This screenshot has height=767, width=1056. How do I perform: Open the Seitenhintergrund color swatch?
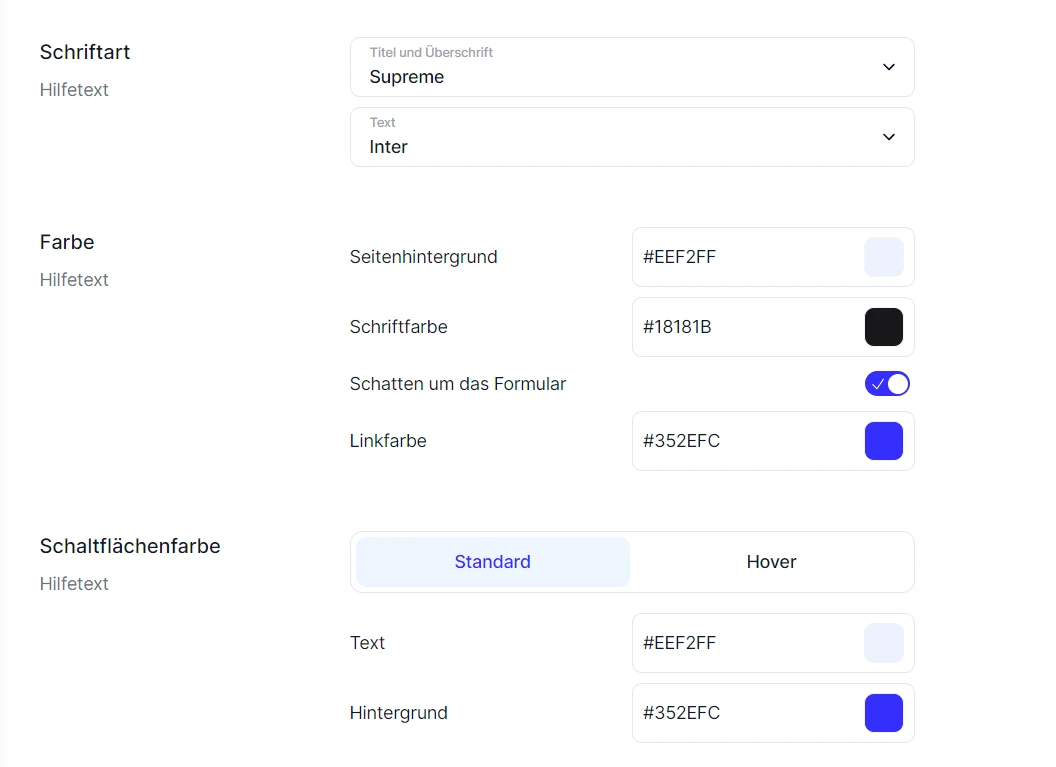point(884,257)
